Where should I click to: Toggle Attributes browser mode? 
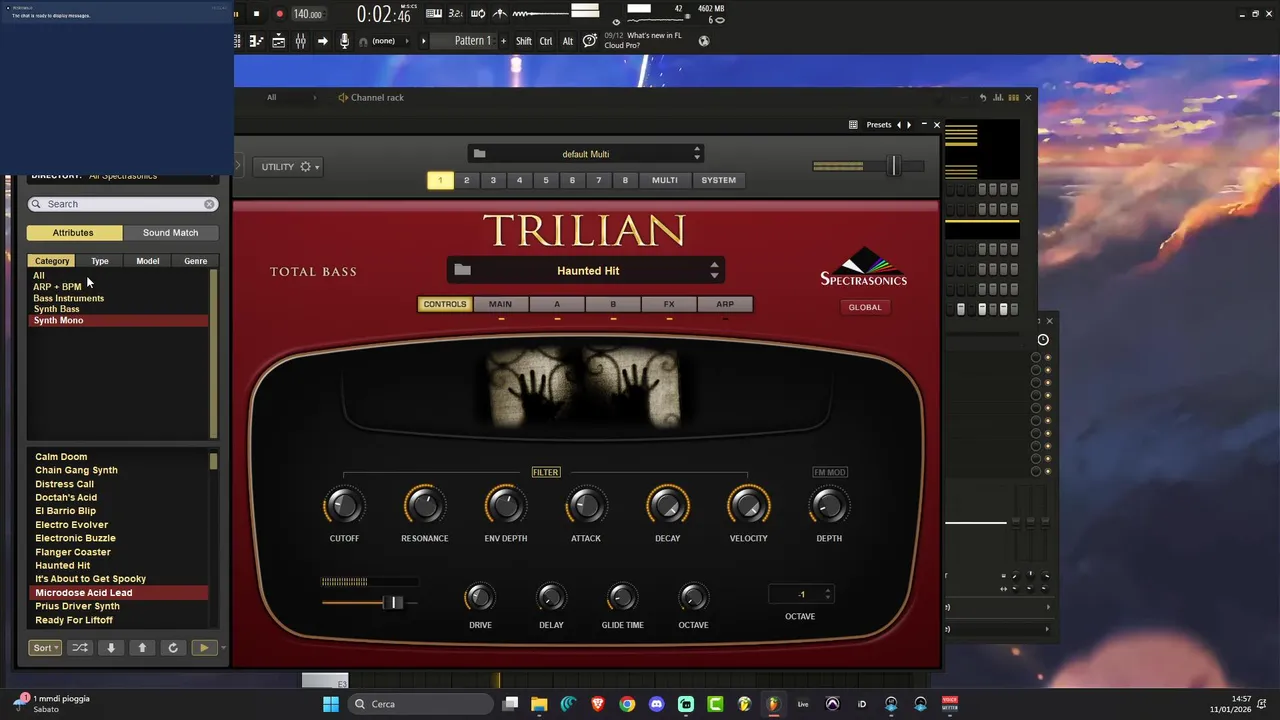point(73,232)
